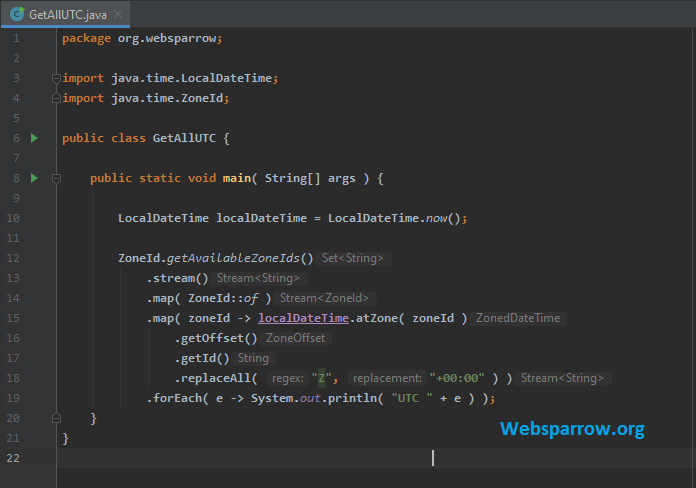
Task: Click the "Z" string literal on line 18
Action: pos(321,378)
